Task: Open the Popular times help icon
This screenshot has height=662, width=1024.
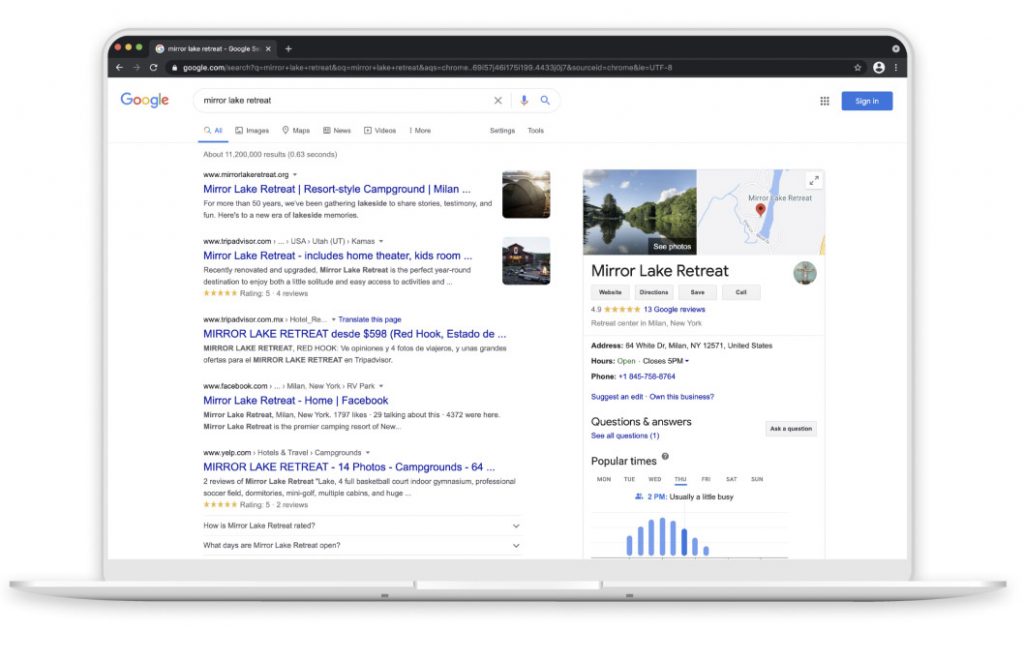Action: click(665, 456)
